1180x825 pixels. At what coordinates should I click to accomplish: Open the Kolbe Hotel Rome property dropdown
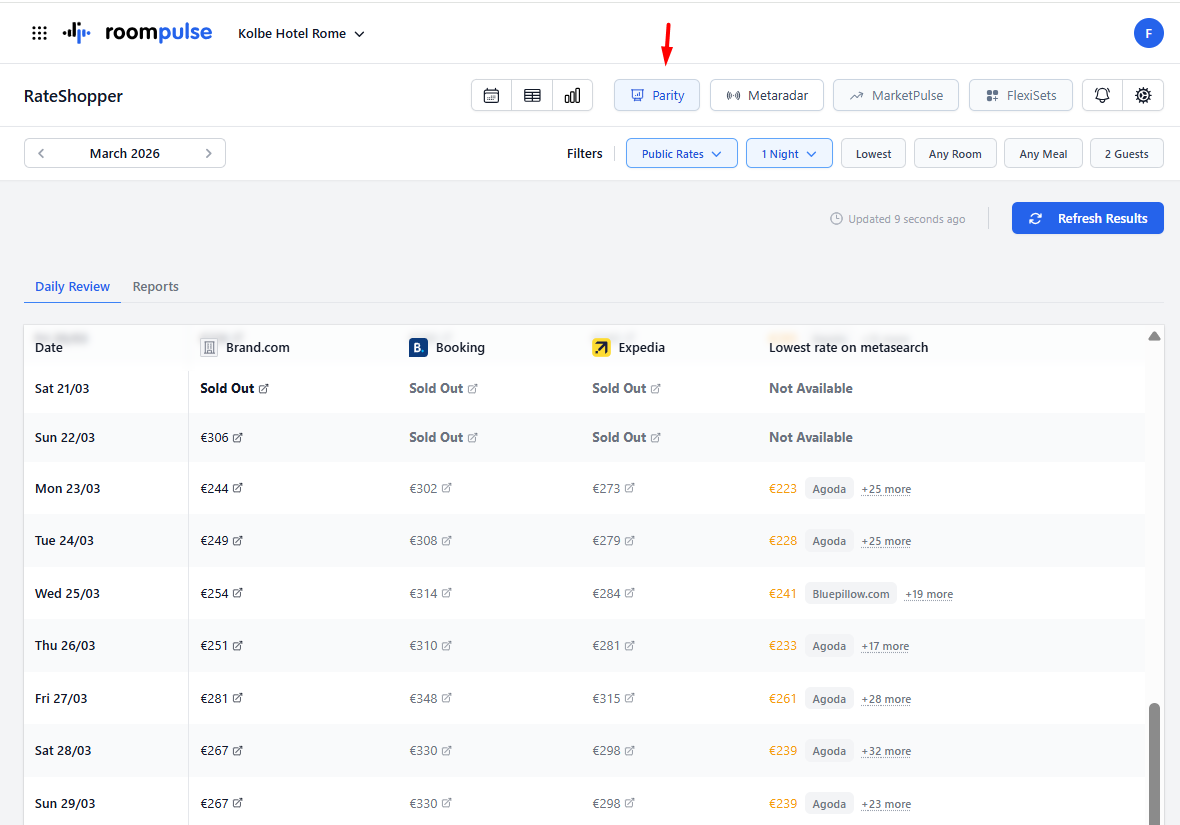click(301, 34)
